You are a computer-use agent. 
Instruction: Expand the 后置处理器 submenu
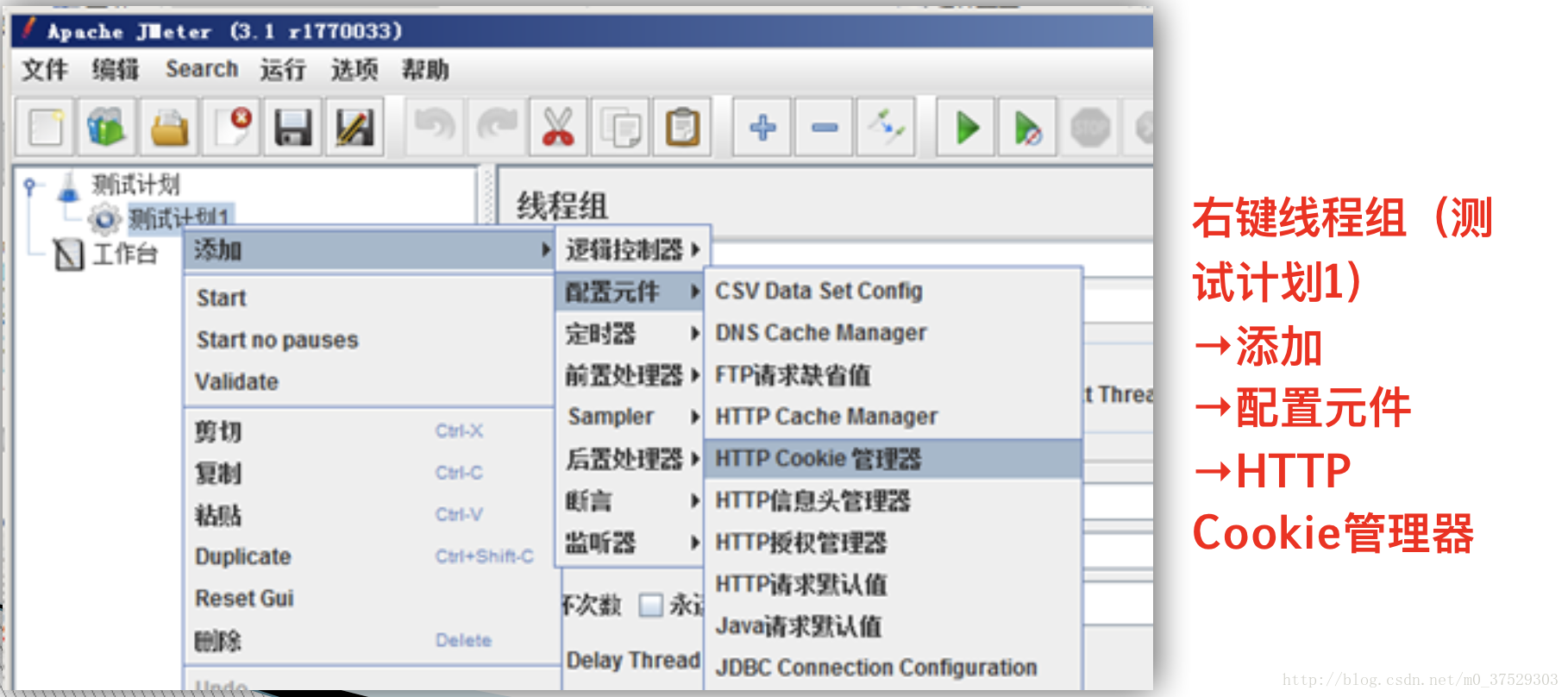pos(632,459)
